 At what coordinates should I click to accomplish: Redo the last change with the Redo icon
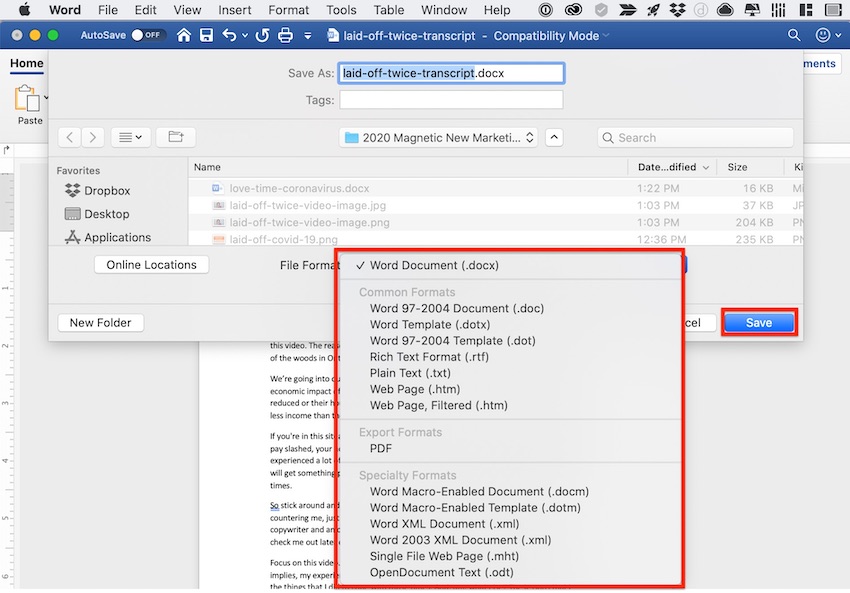pyautogui.click(x=262, y=35)
